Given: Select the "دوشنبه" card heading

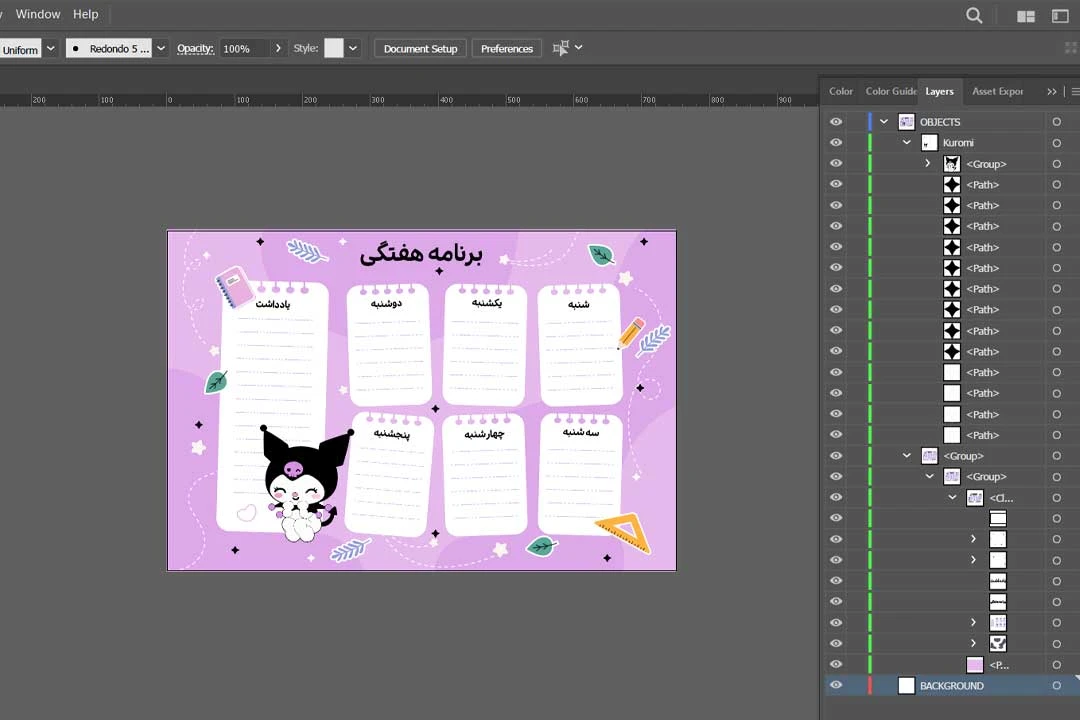Looking at the screenshot, I should pyautogui.click(x=386, y=303).
